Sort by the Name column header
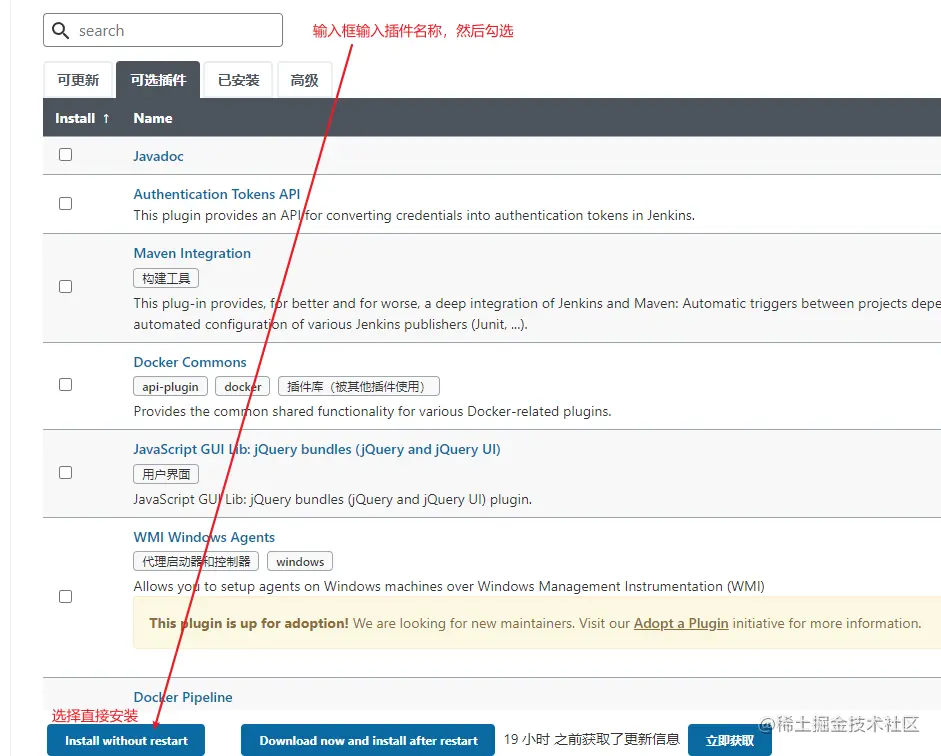 click(153, 118)
